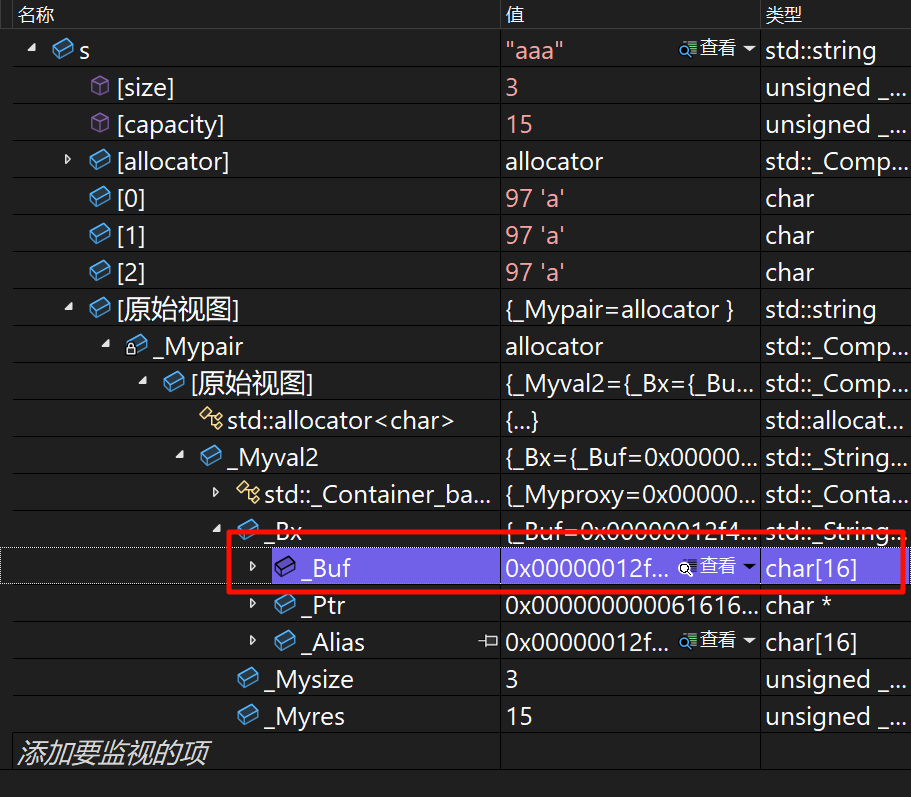Select the "aaa" value of s
The height and width of the screenshot is (797, 911).
coord(534,51)
